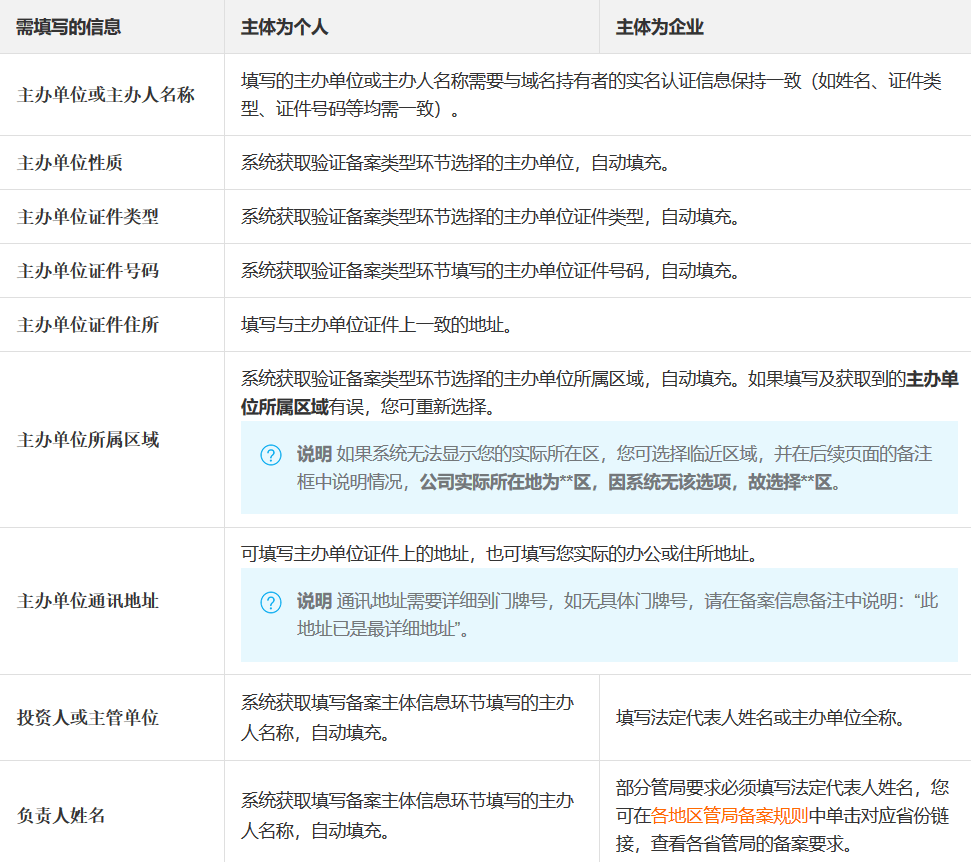
Task: Select the 主办单位证件住所 row label
Action: (88, 324)
